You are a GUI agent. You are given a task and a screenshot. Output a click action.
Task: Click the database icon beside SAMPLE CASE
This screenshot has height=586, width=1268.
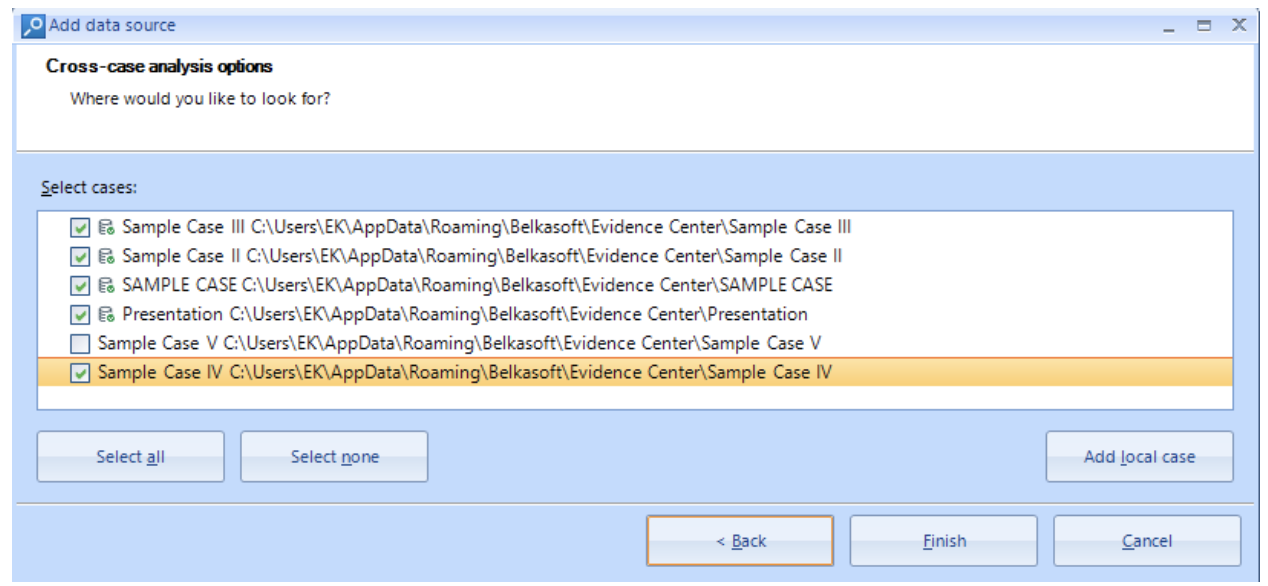point(105,285)
